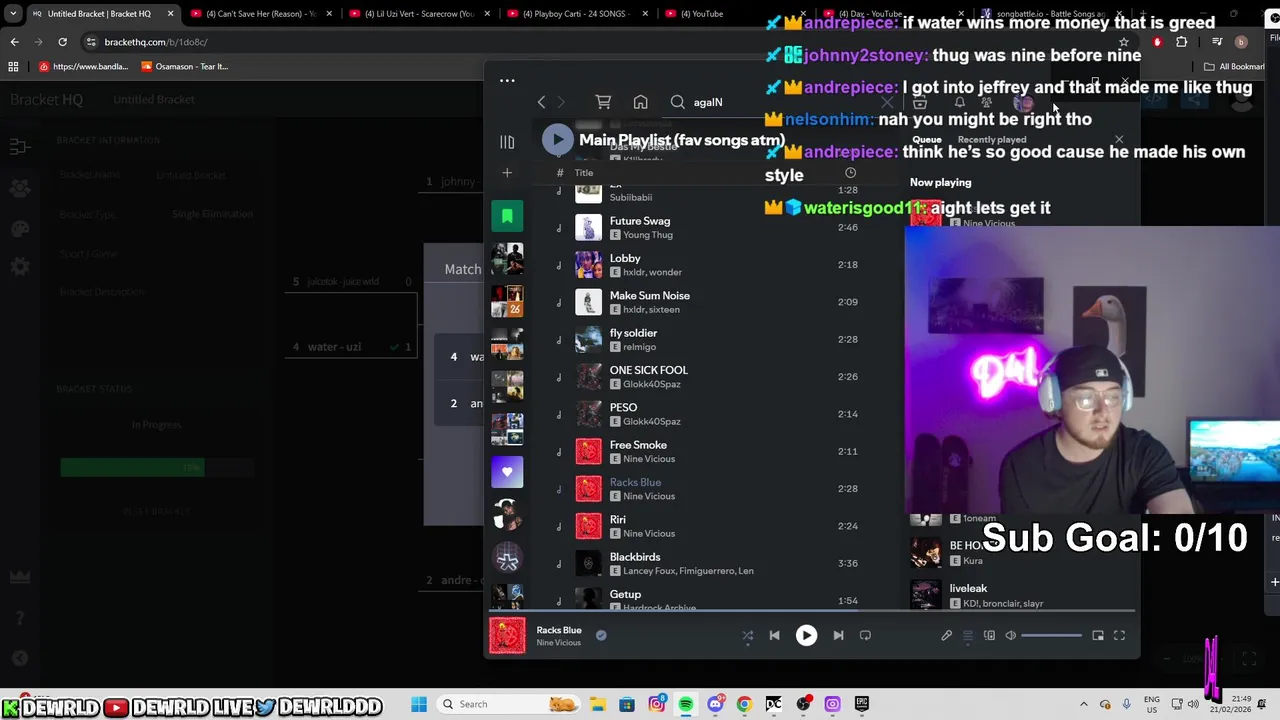This screenshot has width=1280, height=720.
Task: Select the Blackbirds track
Action: pos(716,563)
